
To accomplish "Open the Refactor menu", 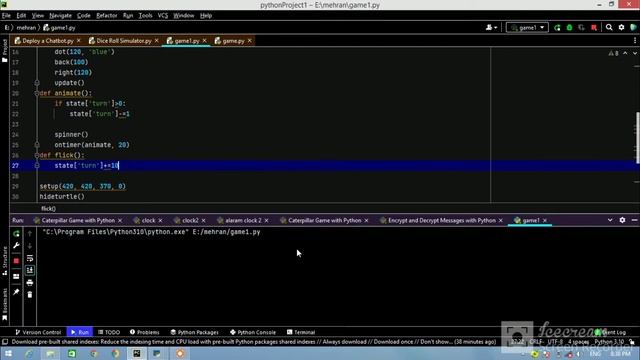I will 107,16.
